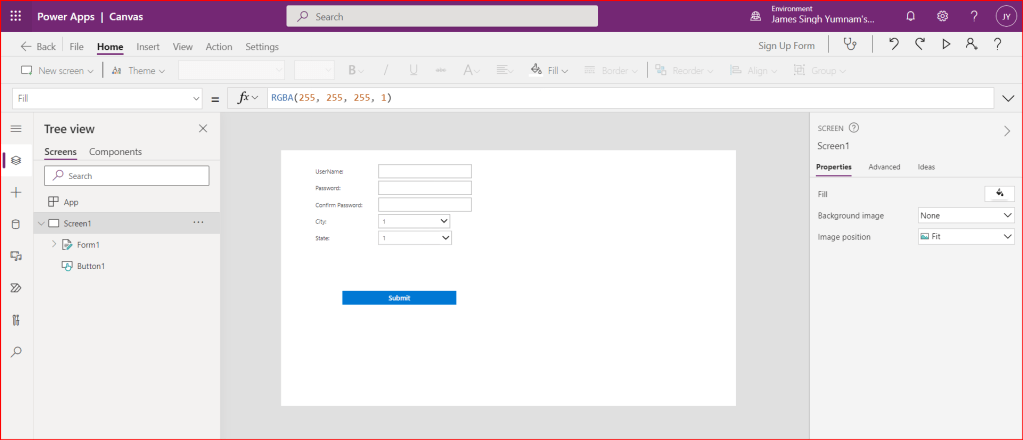Click the Submit button on canvas
Screen dimensions: 1023x440
[x=399, y=298]
